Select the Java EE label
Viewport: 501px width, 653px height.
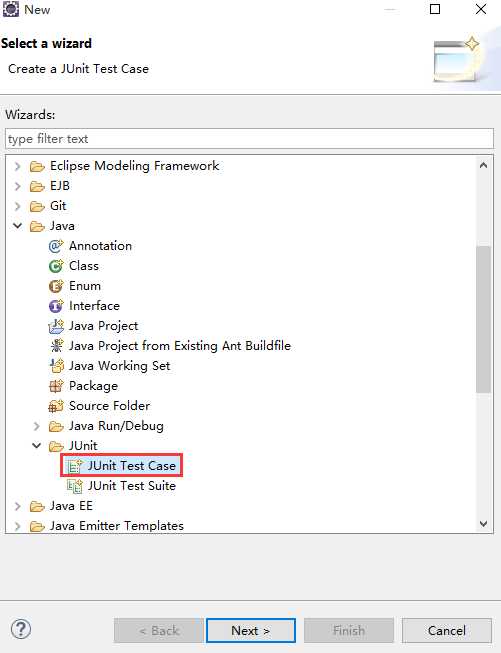[x=71, y=506]
